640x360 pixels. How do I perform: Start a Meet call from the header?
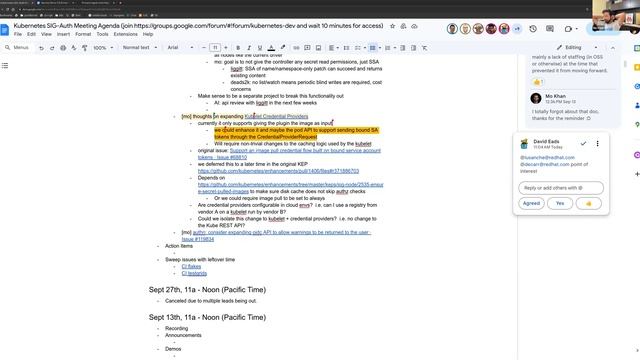pos(568,29)
